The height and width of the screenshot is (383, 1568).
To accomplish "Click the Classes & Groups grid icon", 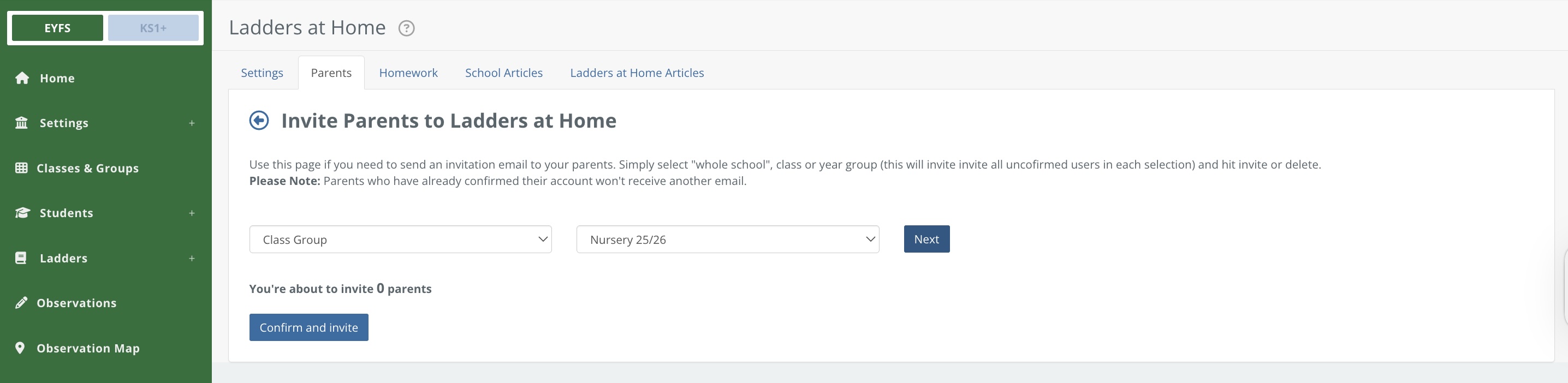I will (21, 168).
